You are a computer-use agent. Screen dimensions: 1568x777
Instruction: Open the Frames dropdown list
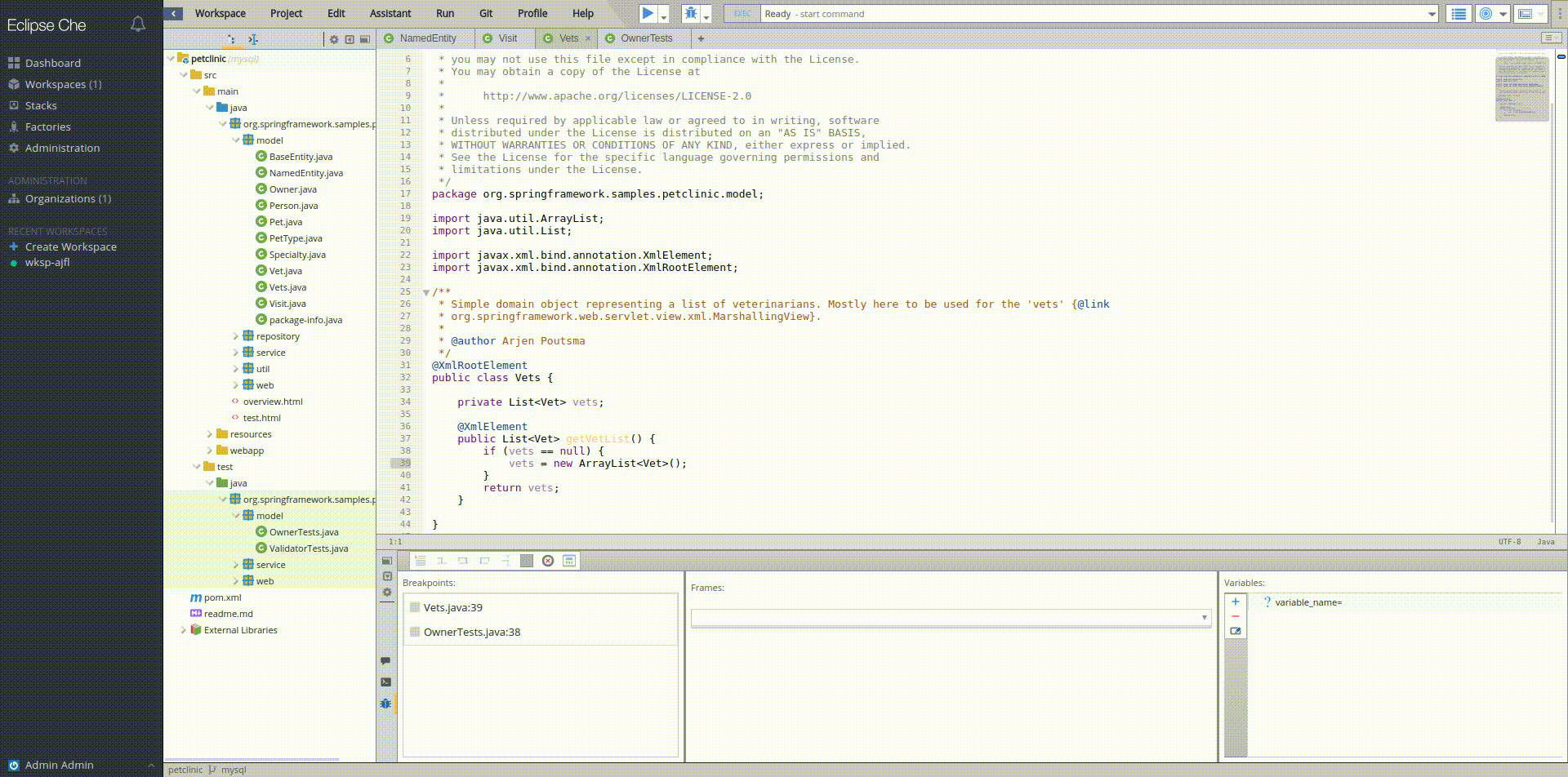(951, 618)
